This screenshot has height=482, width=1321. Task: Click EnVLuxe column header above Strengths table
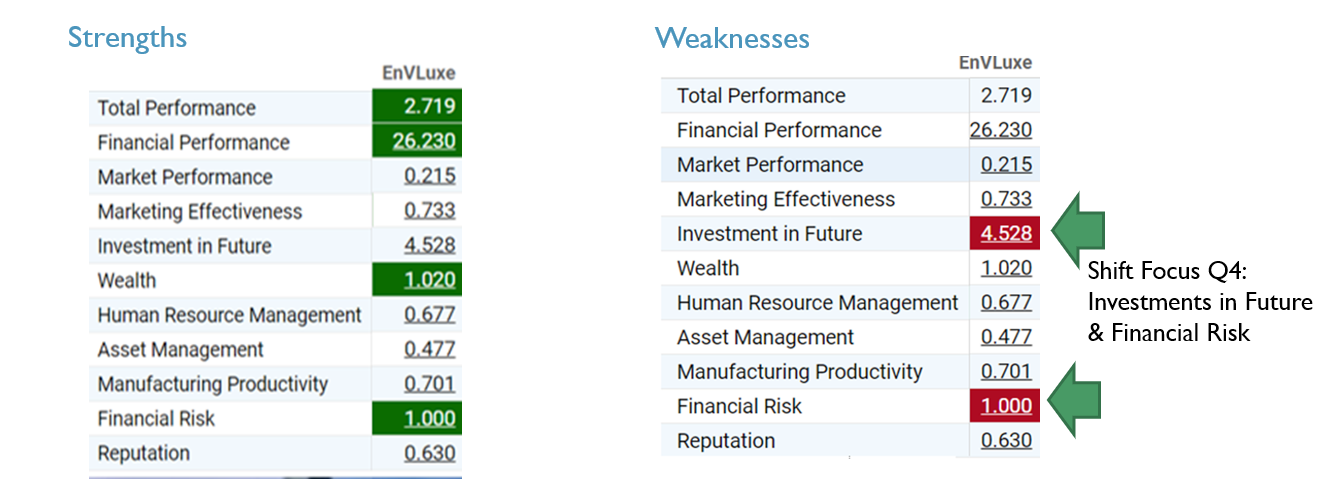pos(419,73)
